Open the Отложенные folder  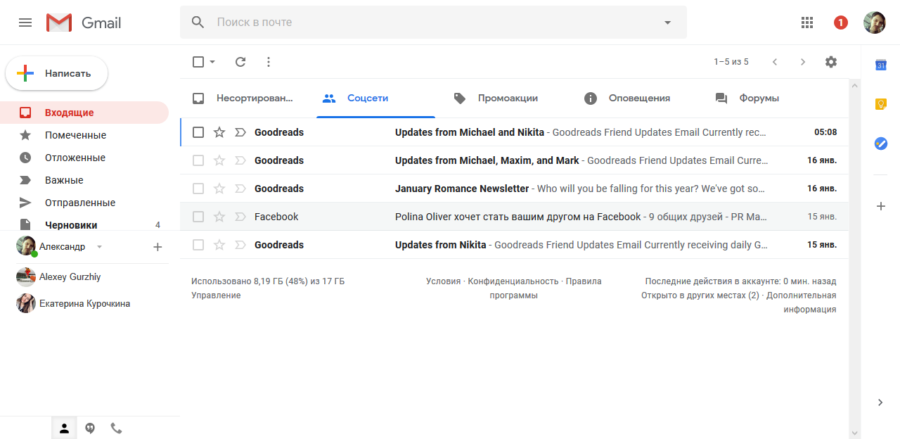pyautogui.click(x=84, y=158)
